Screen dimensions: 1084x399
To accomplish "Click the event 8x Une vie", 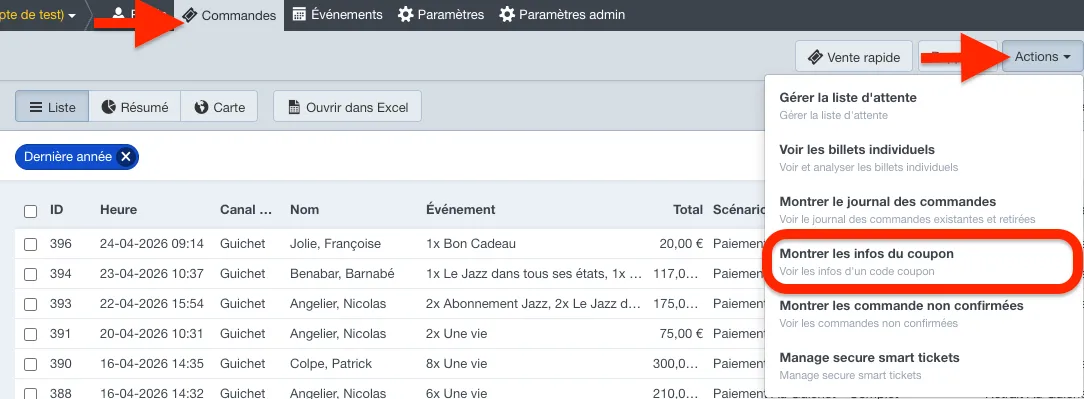I will coord(456,364).
